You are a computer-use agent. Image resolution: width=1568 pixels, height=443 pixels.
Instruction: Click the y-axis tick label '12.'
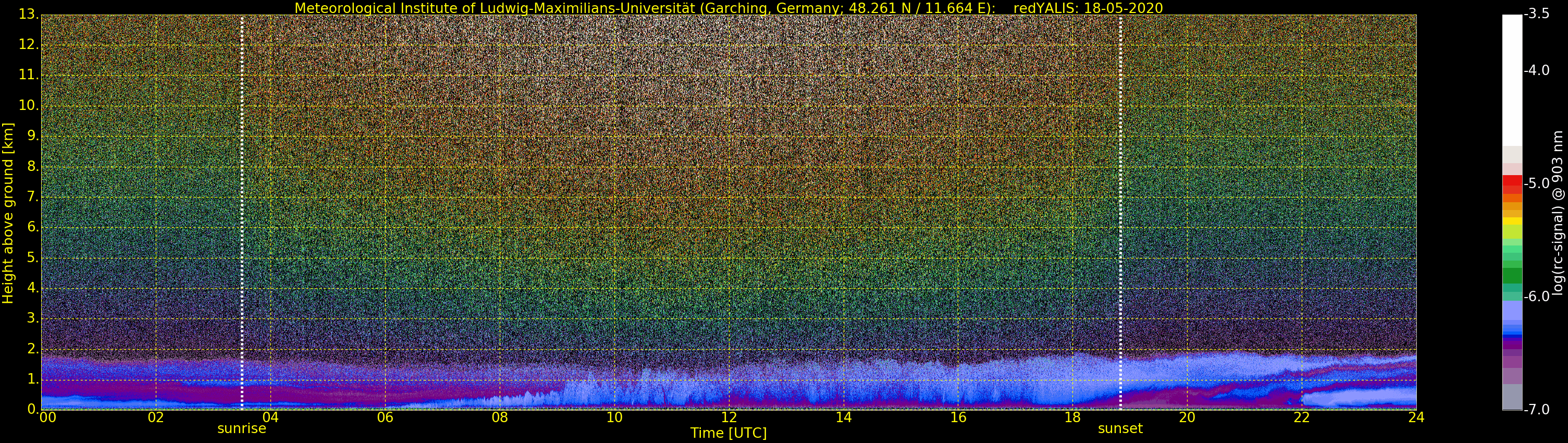29,45
